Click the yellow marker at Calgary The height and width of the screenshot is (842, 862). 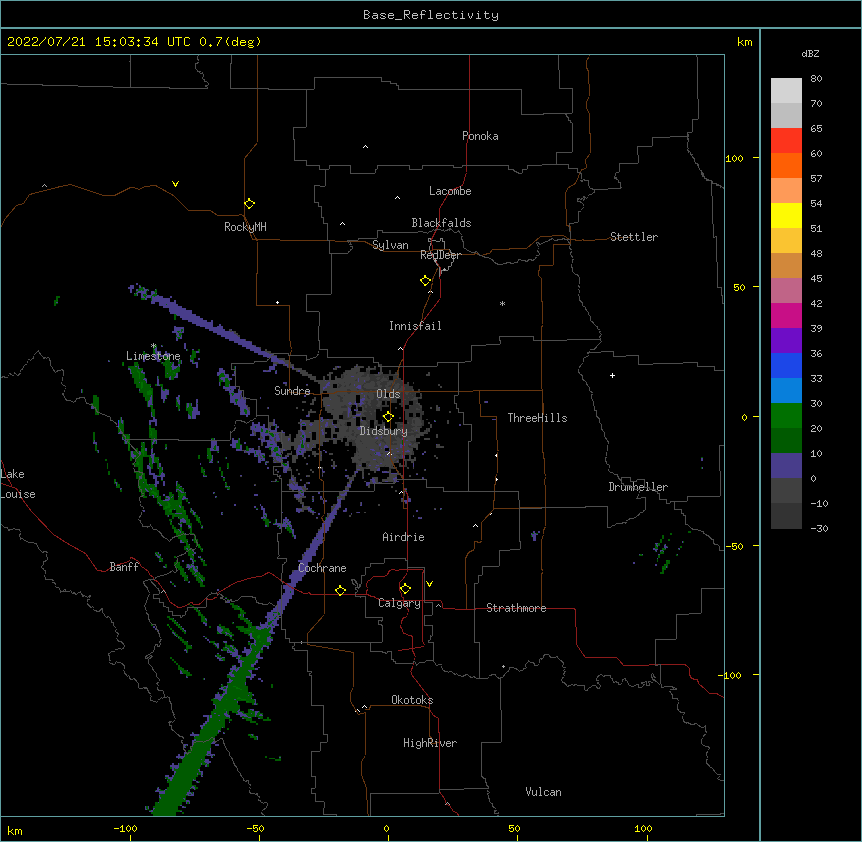click(405, 589)
